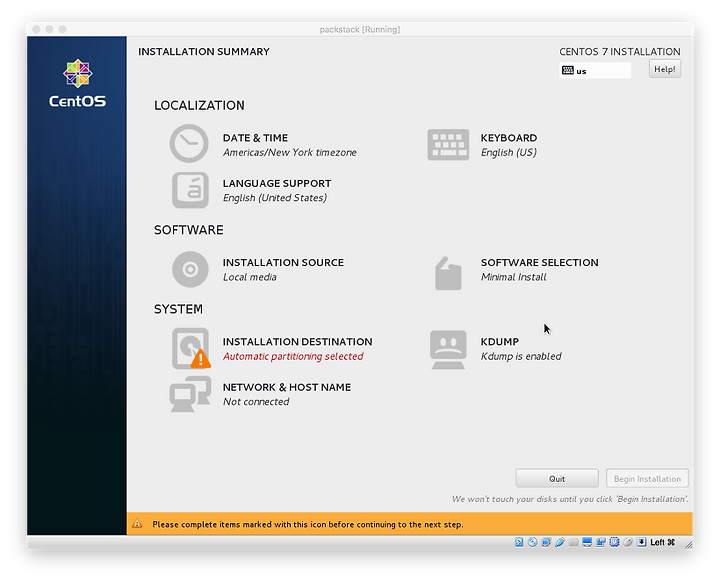Click the window resize grip corner

[689, 545]
